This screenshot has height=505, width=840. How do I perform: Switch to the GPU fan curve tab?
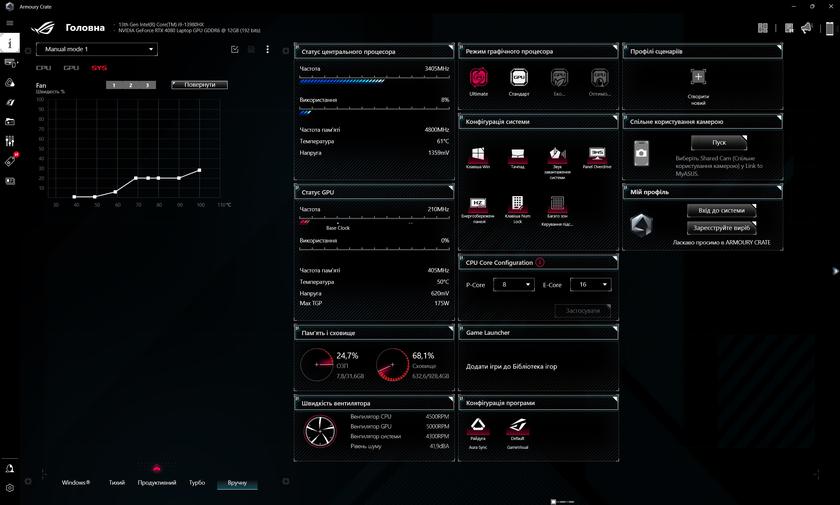(71, 68)
